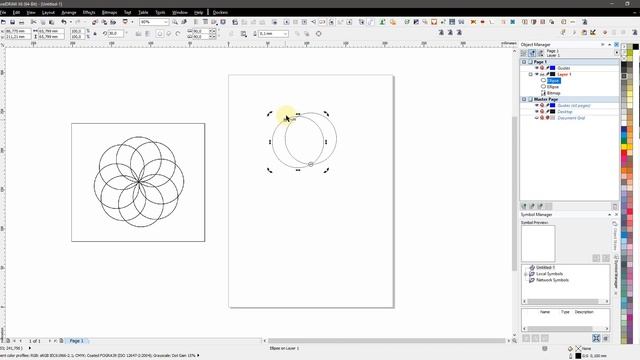Viewport: 640px width, 360px height.
Task: Click the Wrap text icon in property bar
Action: click(x=244, y=34)
